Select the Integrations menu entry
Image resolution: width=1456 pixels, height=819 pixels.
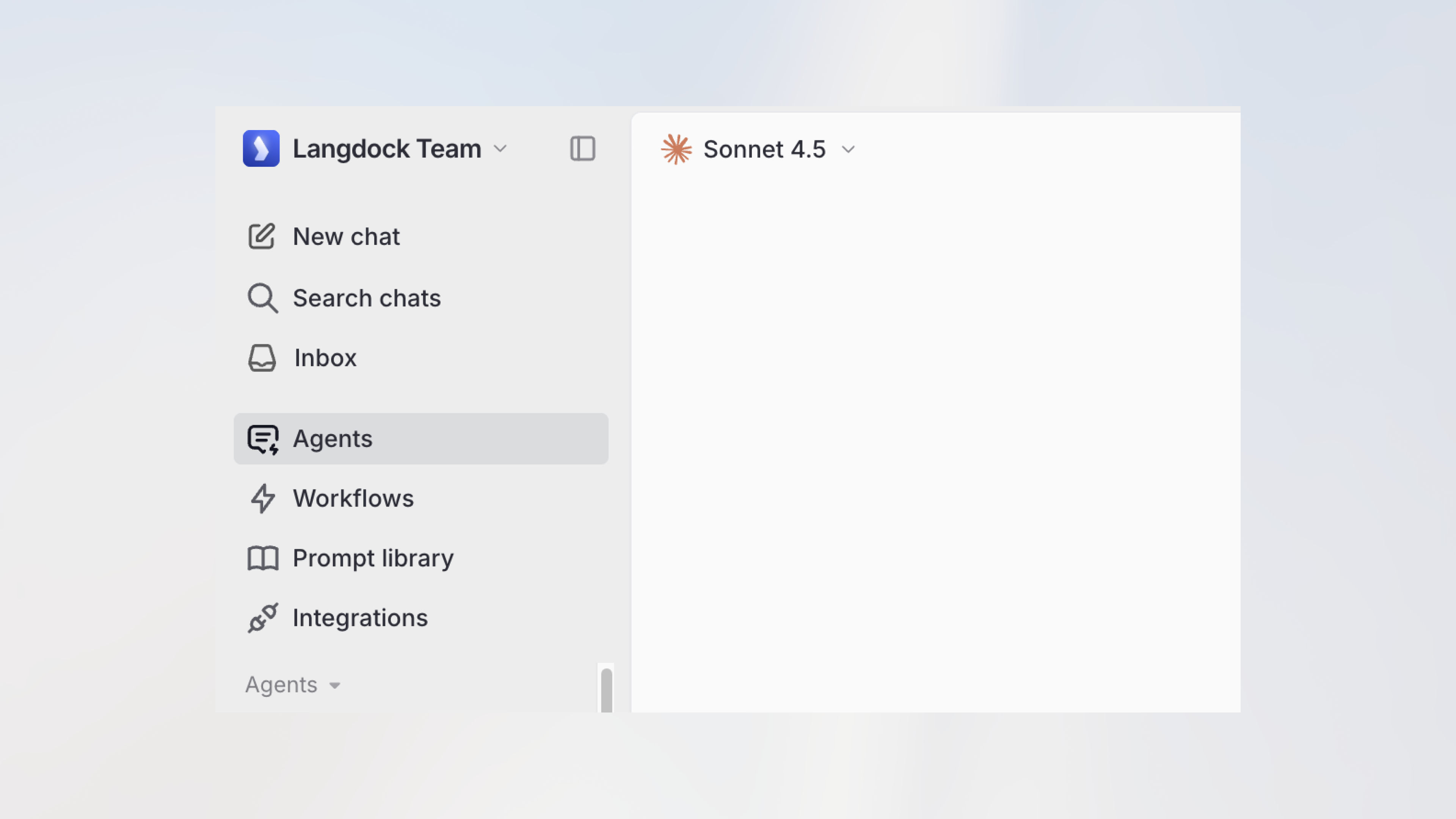(x=360, y=618)
